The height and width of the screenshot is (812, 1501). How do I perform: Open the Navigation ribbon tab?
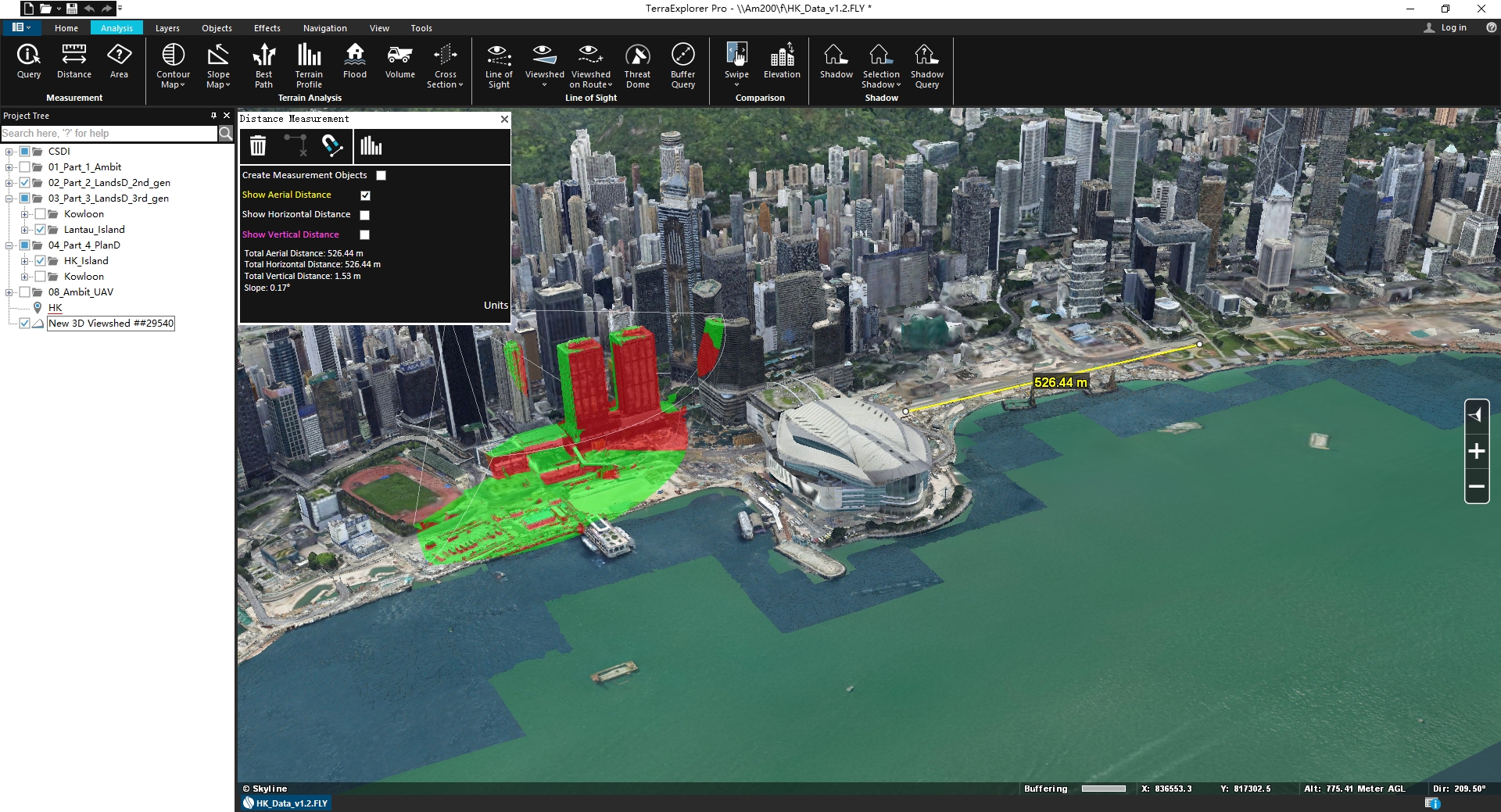(324, 28)
